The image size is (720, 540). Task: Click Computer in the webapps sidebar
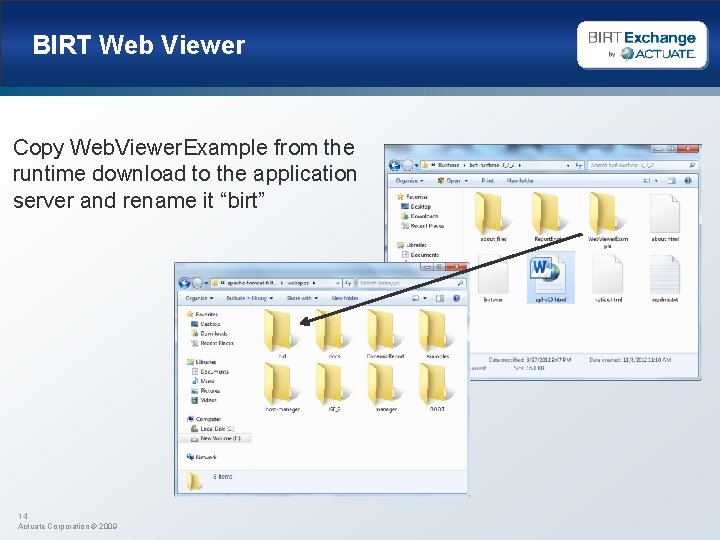(x=203, y=419)
